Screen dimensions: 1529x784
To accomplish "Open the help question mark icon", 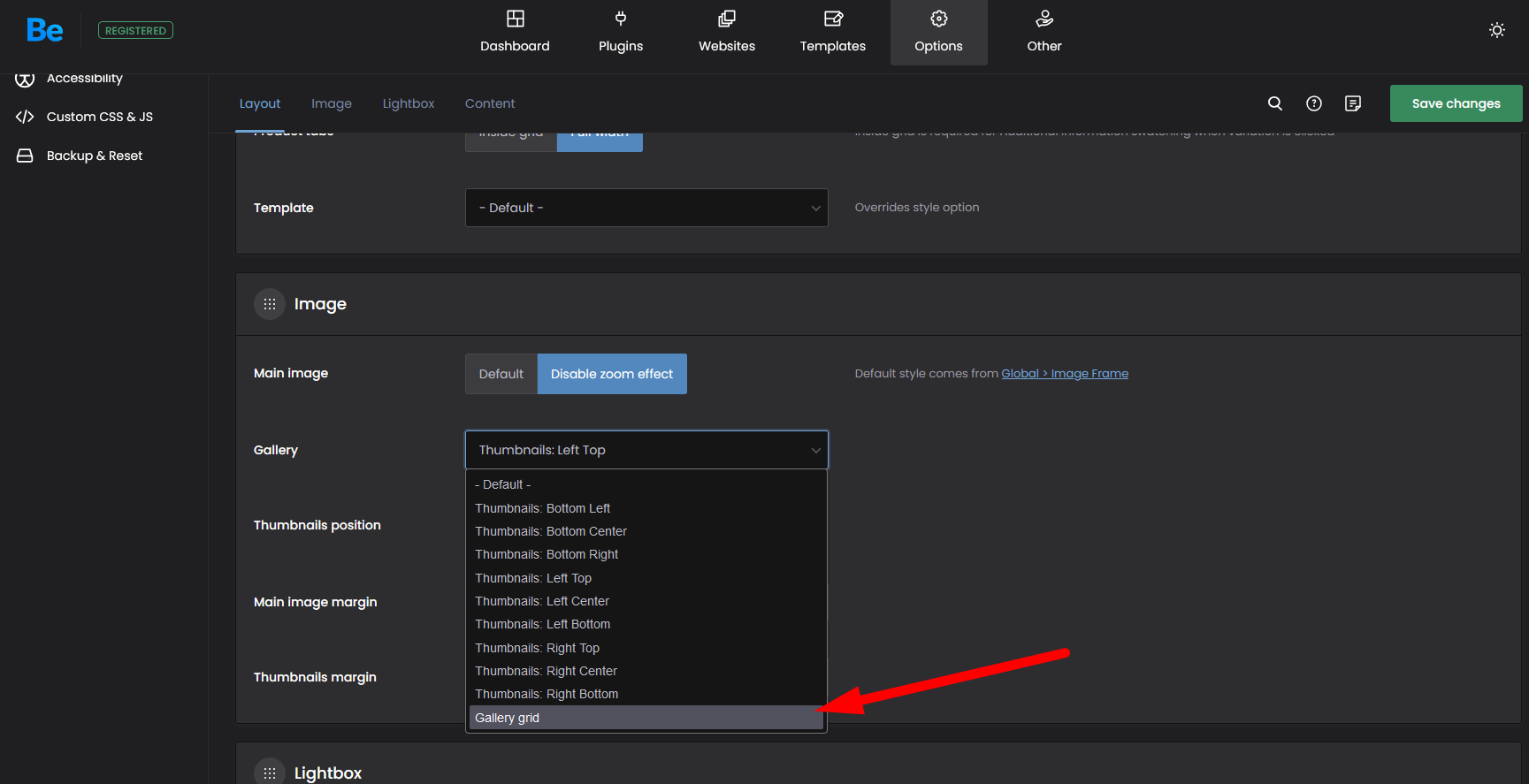I will 1314,103.
